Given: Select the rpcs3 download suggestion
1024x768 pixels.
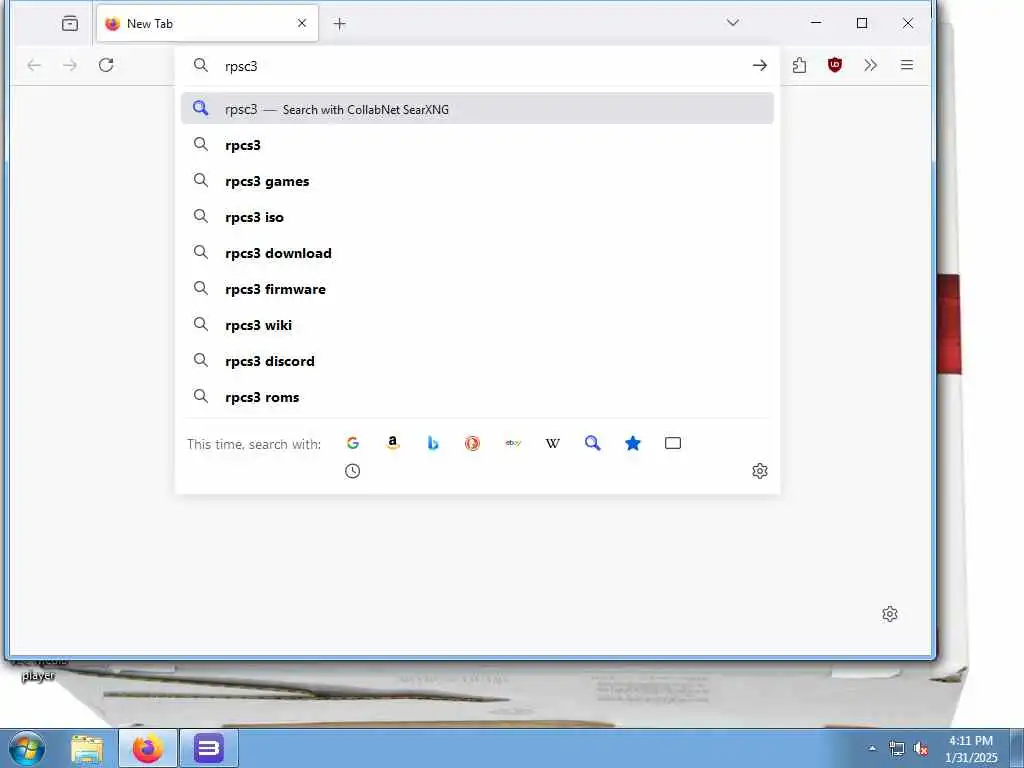Looking at the screenshot, I should [477, 253].
